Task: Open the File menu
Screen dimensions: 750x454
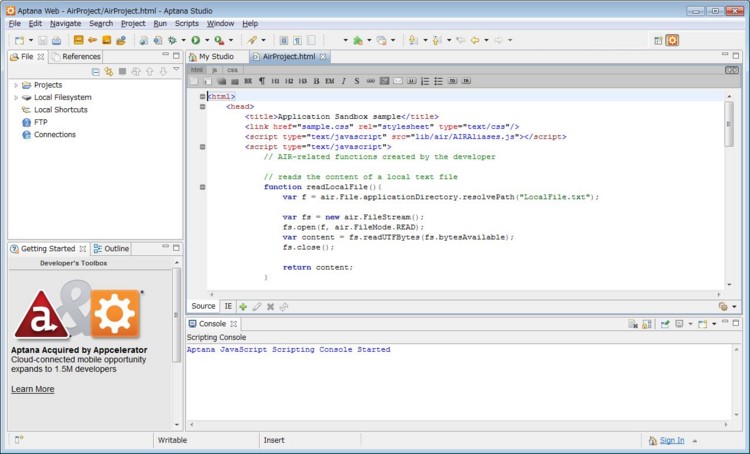Action: point(14,23)
